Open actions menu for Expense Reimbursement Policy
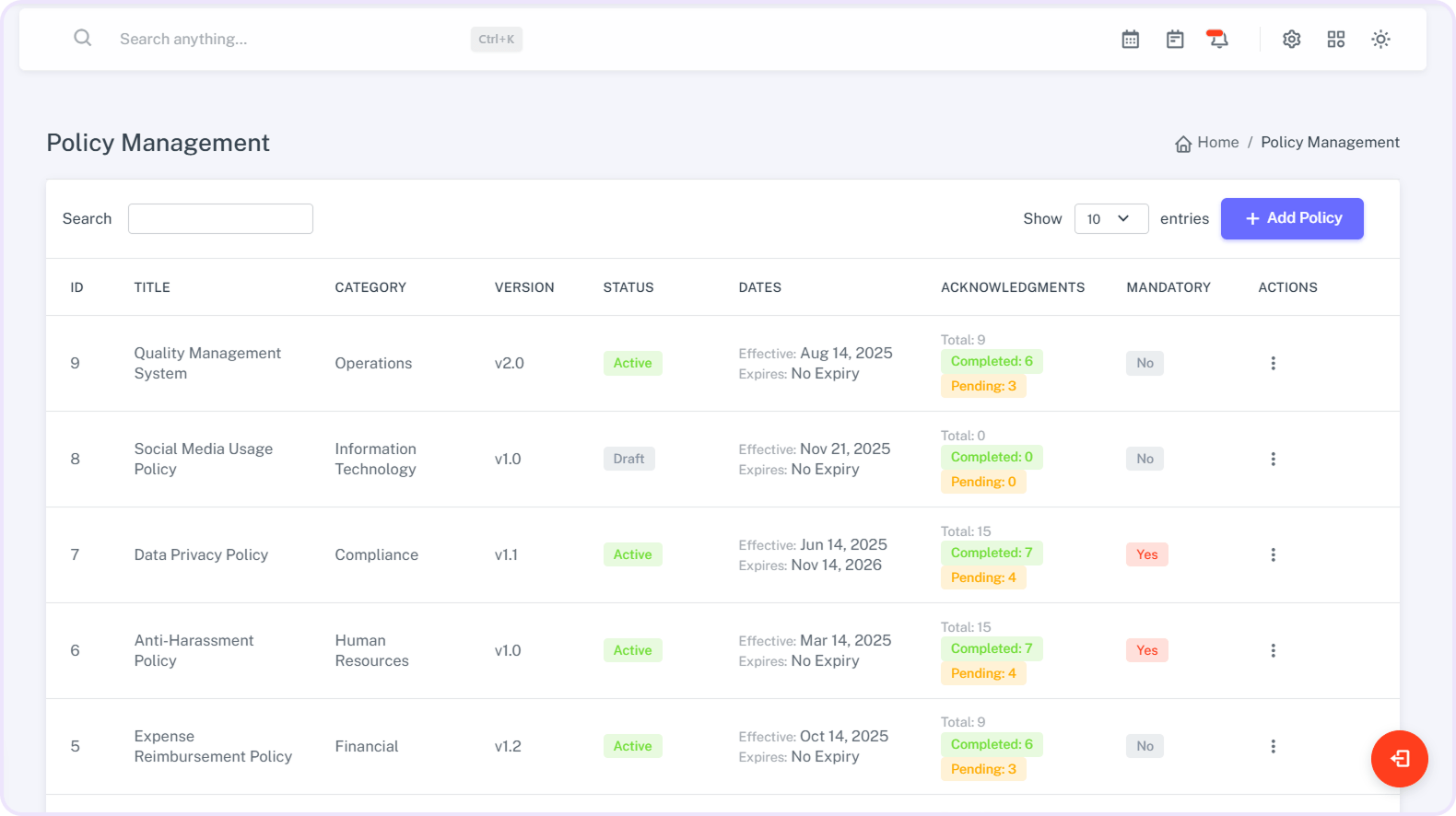Viewport: 1456px width, 816px height. click(x=1273, y=747)
